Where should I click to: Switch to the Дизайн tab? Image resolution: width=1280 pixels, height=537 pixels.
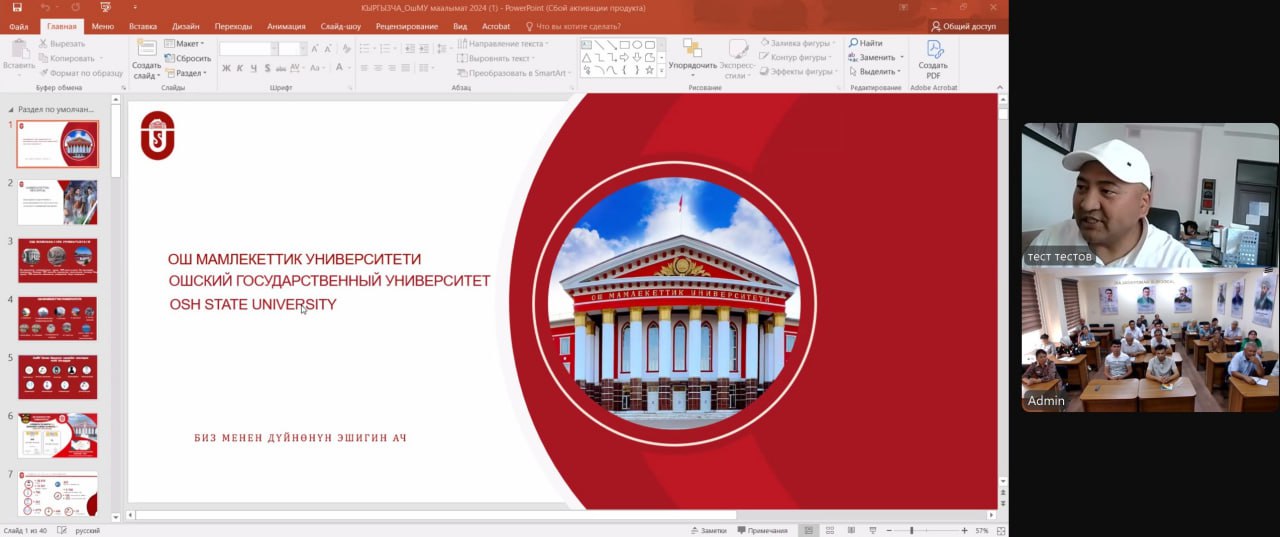point(185,26)
